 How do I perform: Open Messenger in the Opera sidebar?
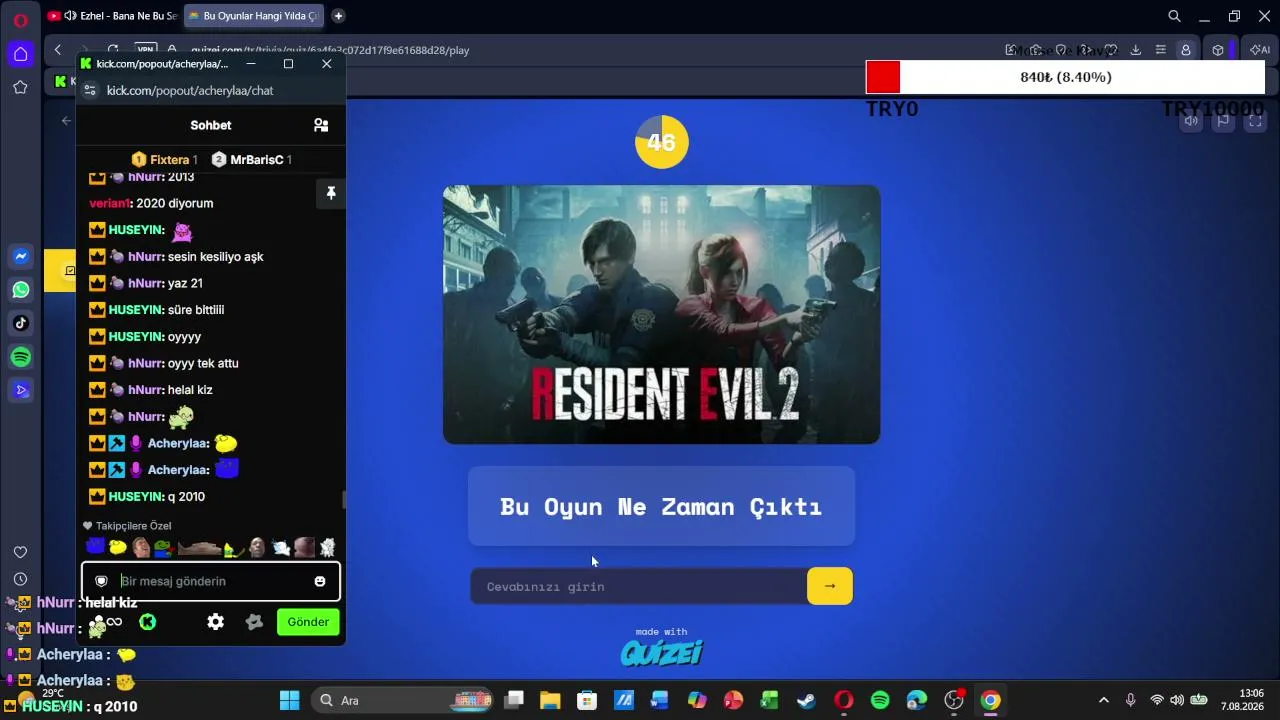[x=20, y=257]
